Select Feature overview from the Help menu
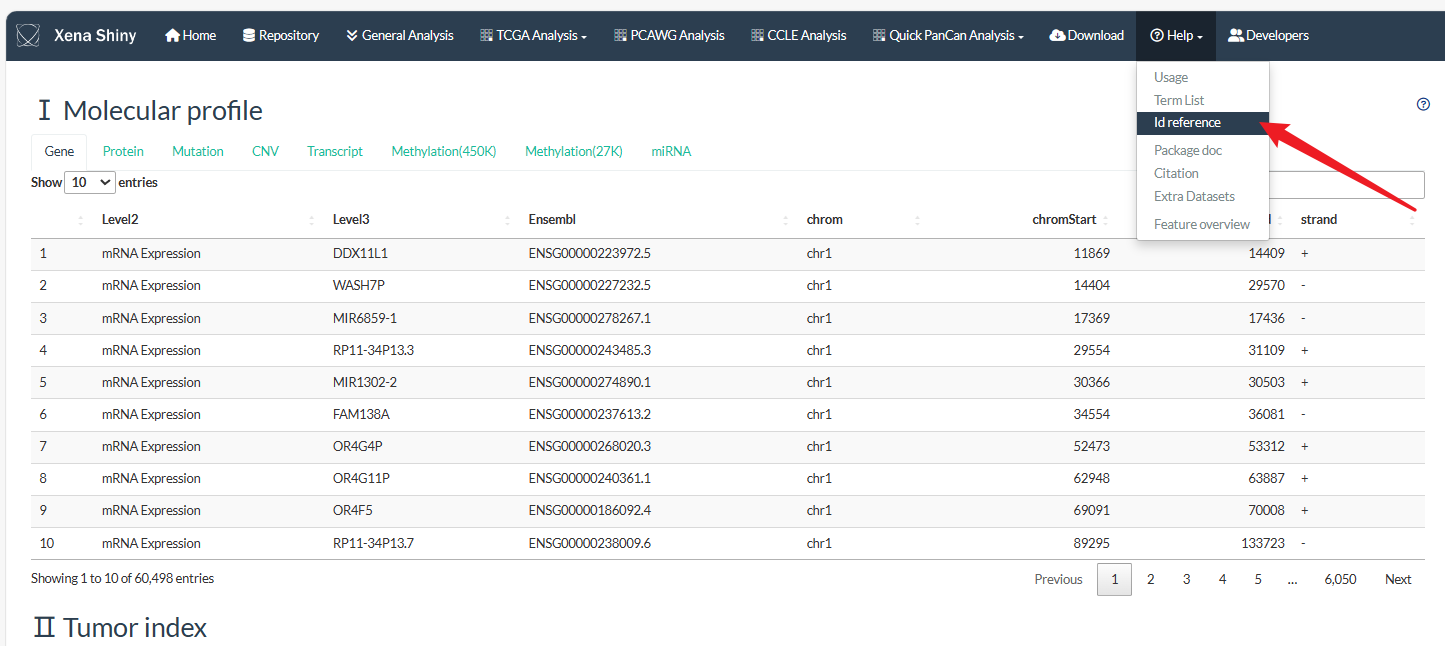 pos(1203,224)
